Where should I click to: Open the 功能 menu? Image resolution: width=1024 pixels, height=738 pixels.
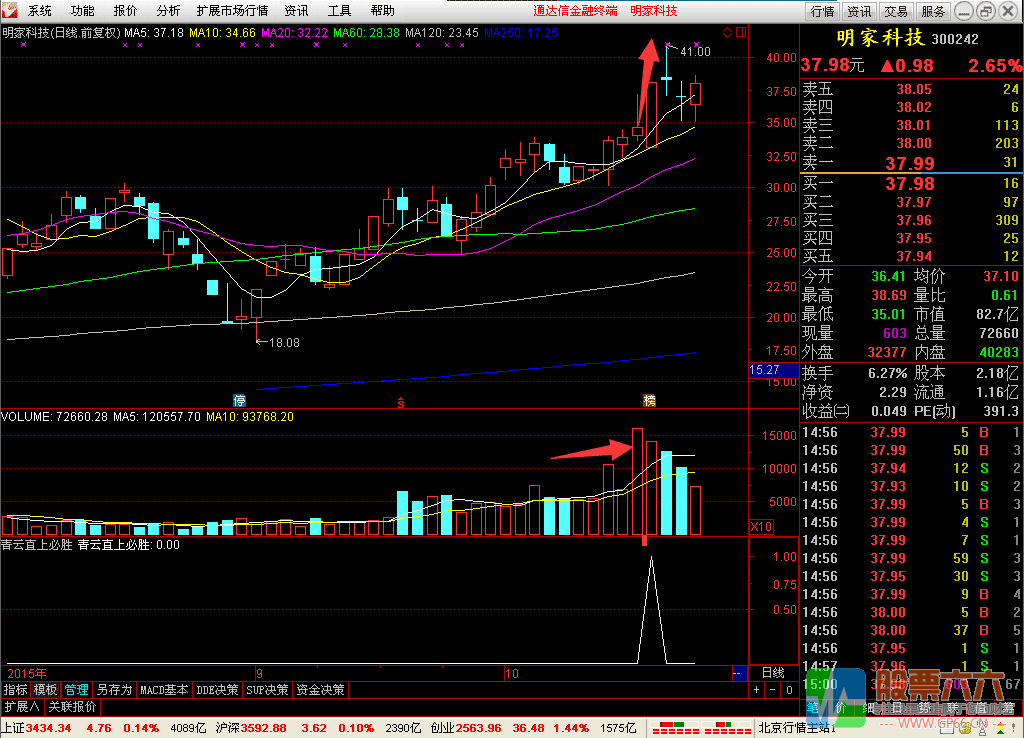(82, 10)
